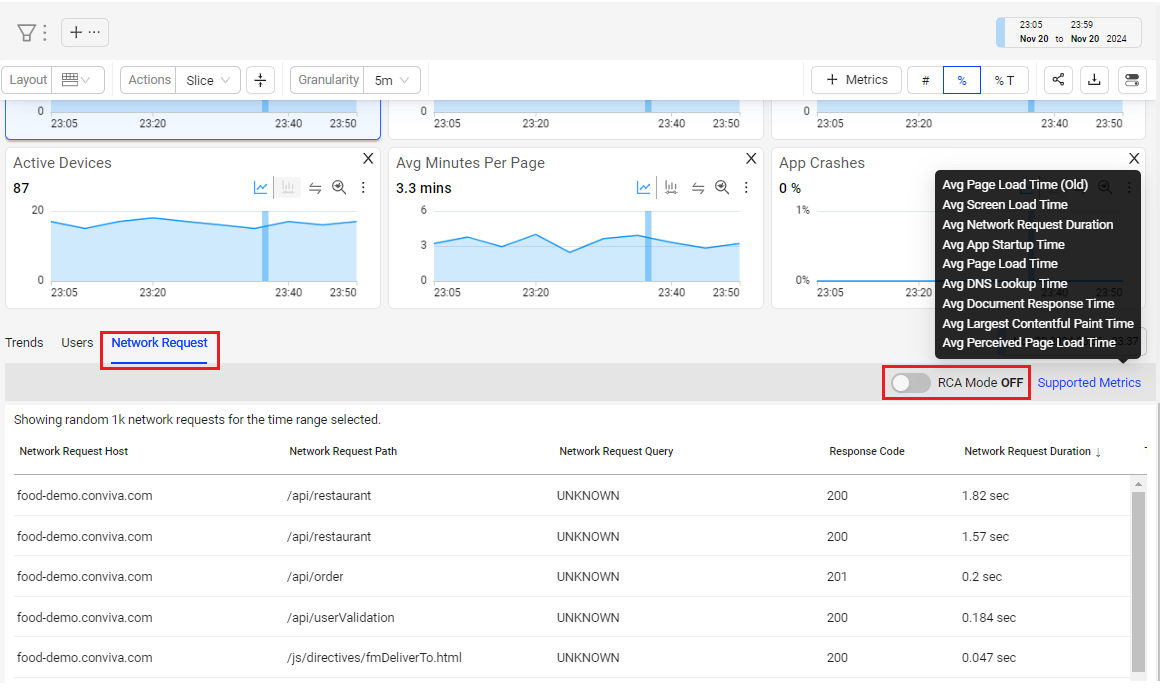Close the App Crashes widget
This screenshot has width=1160, height=697.
[1134, 159]
